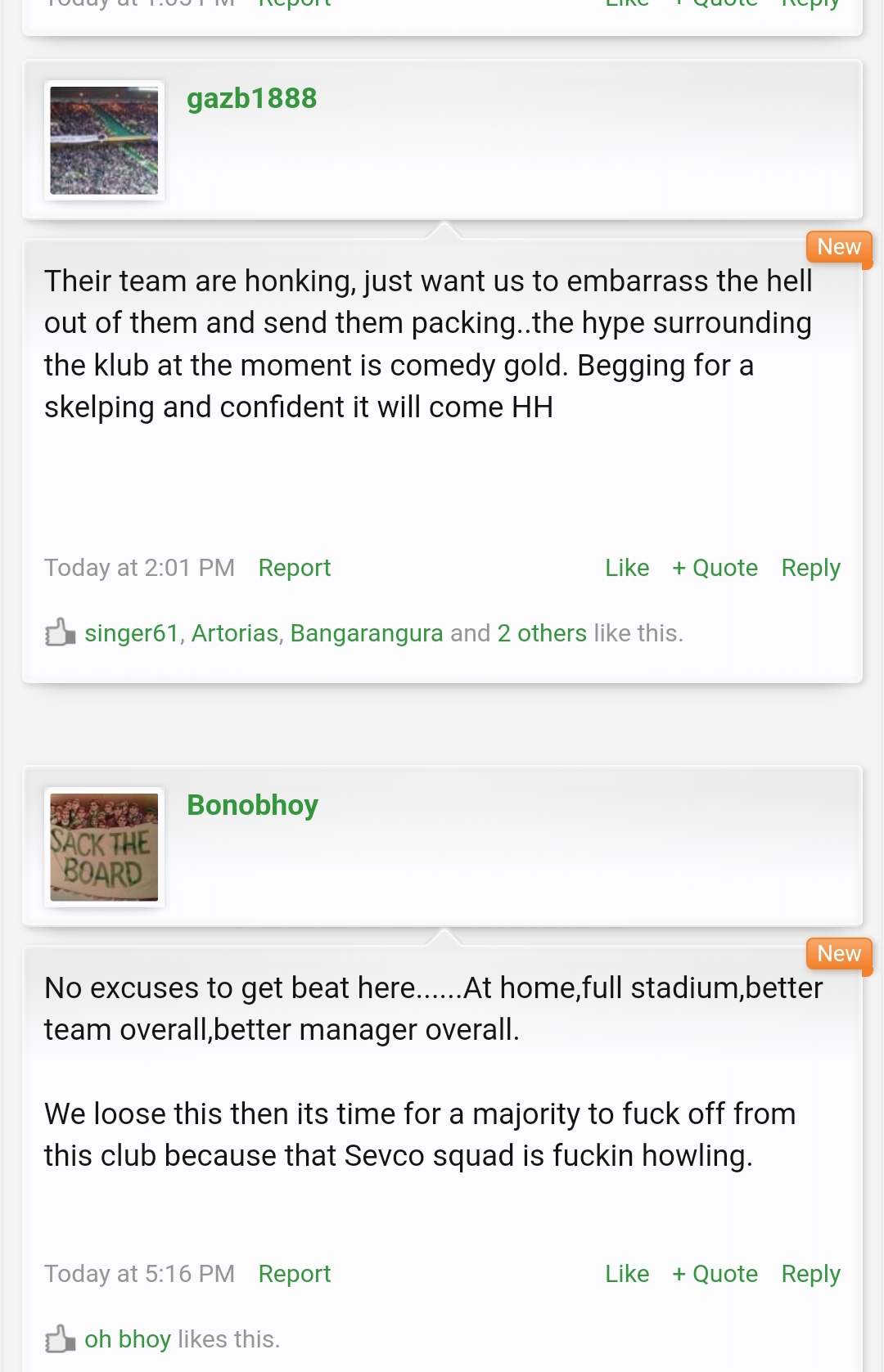Show the 2 others who liked
Viewport: 884px width, 1372px height.
542,633
